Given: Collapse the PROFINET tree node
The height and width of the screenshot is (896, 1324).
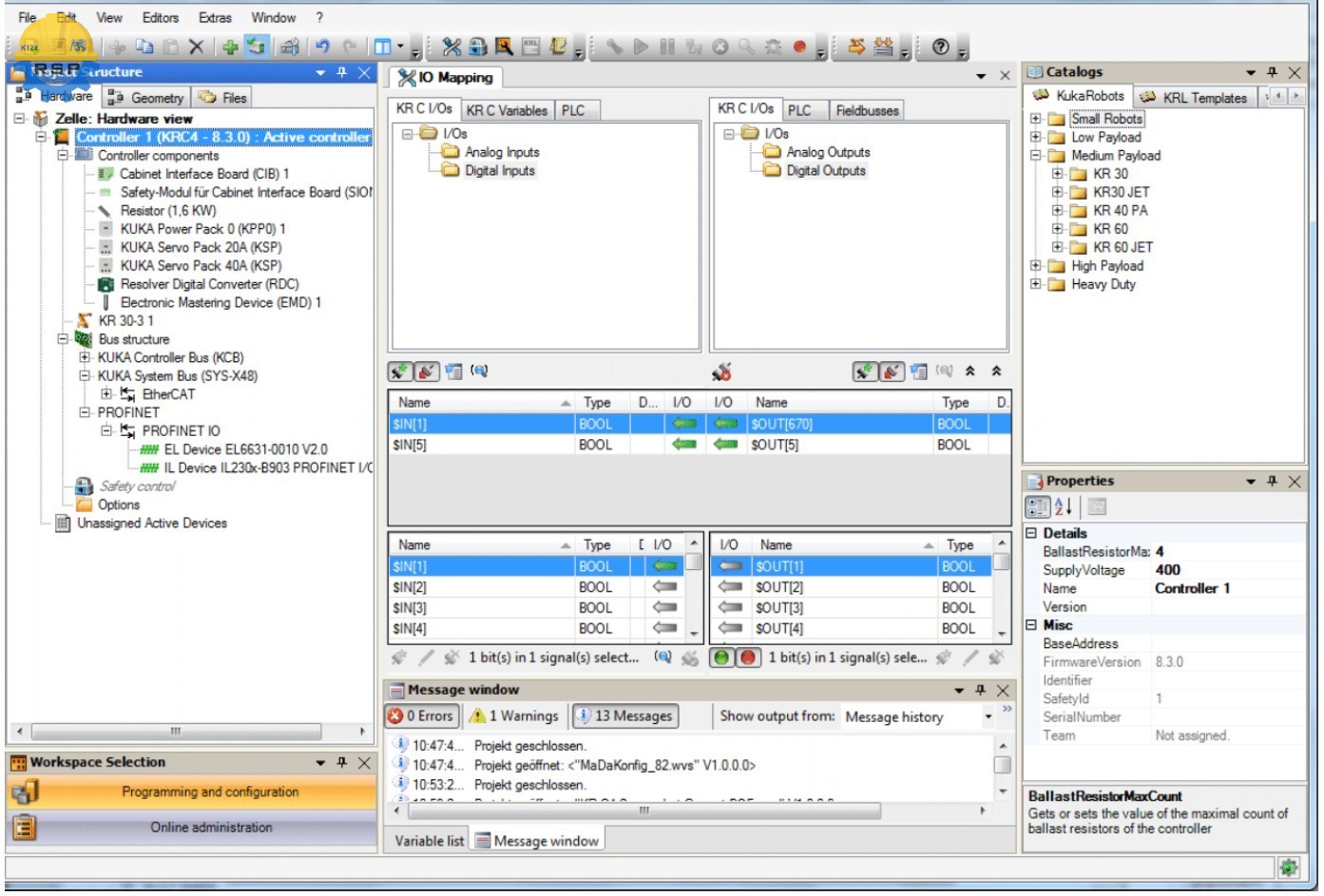Looking at the screenshot, I should 85,412.
